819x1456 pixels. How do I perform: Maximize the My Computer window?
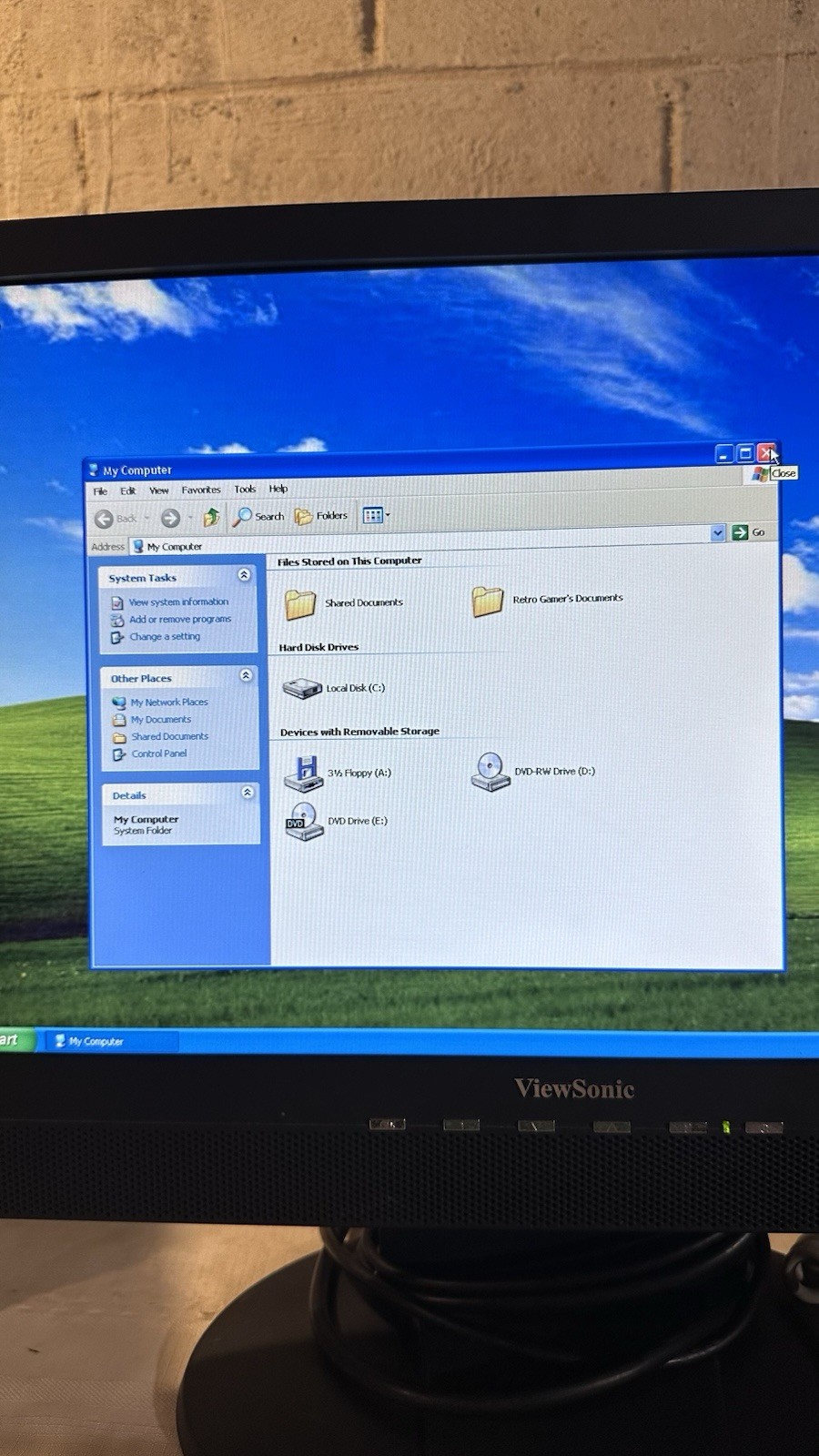pos(745,452)
